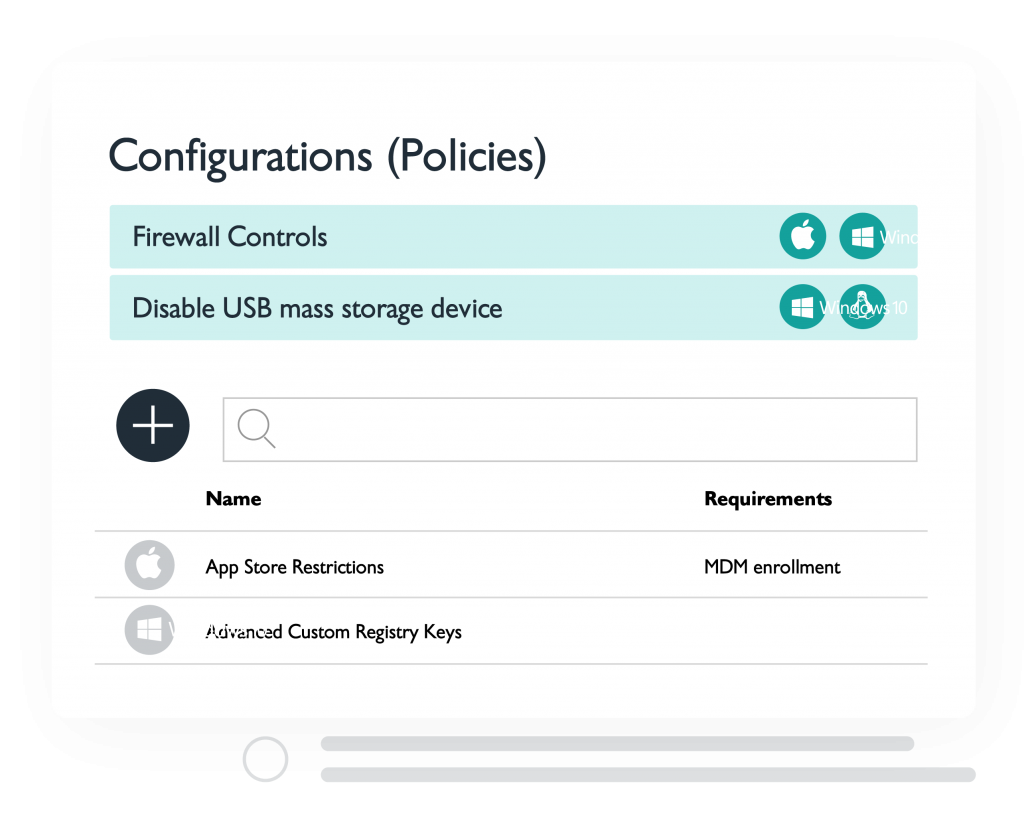The image size is (1024, 831).
Task: Click gray Apple icon beside App Store Restrictions
Action: [x=150, y=565]
